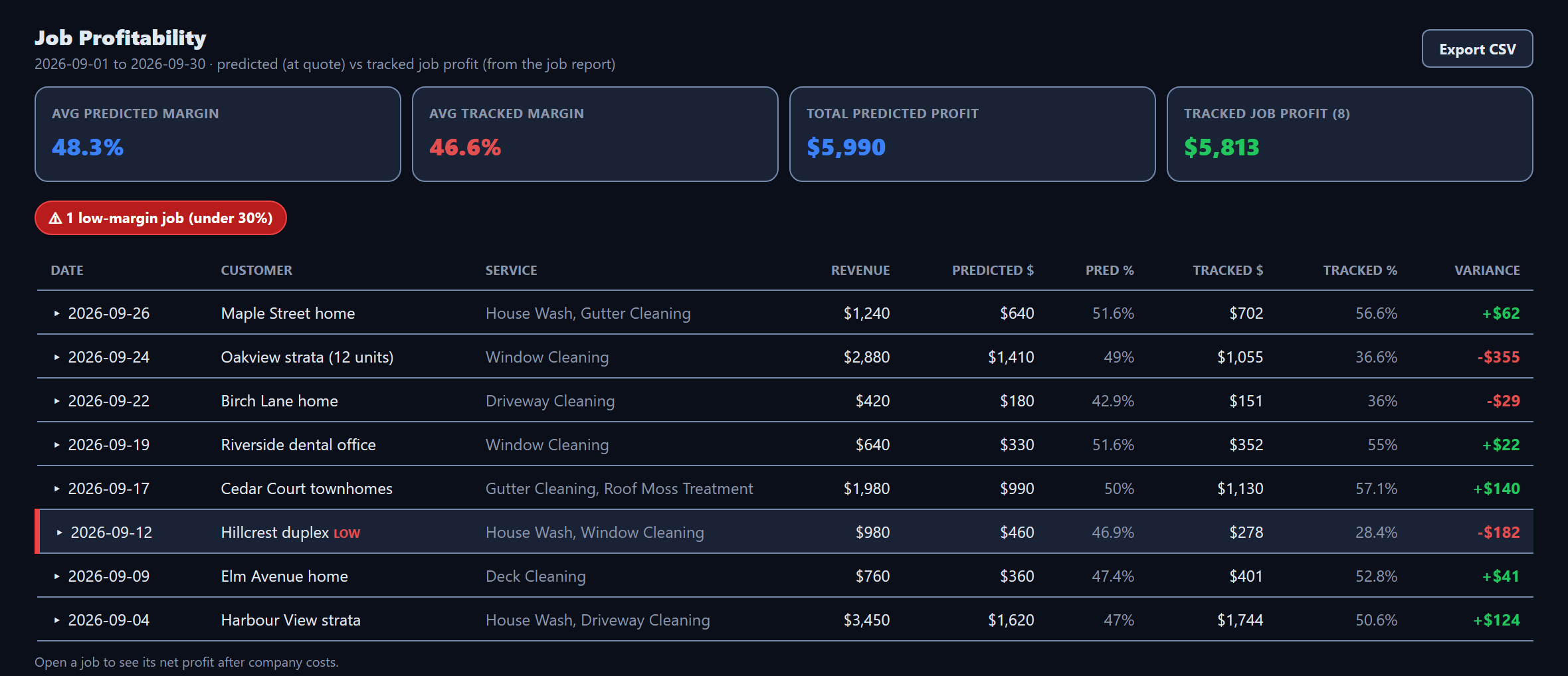Expand the 2026-09-12 Hillcrest duplex row
The image size is (1568, 676).
pyautogui.click(x=60, y=532)
